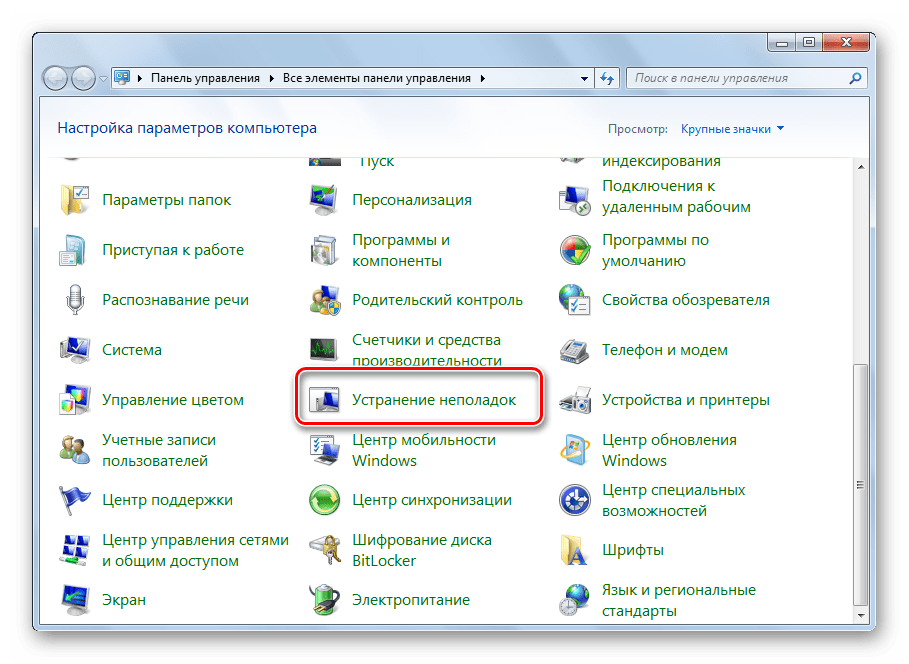This screenshot has height=664, width=909.
Task: Select the Панель управления breadcrumb item
Action: 204,78
